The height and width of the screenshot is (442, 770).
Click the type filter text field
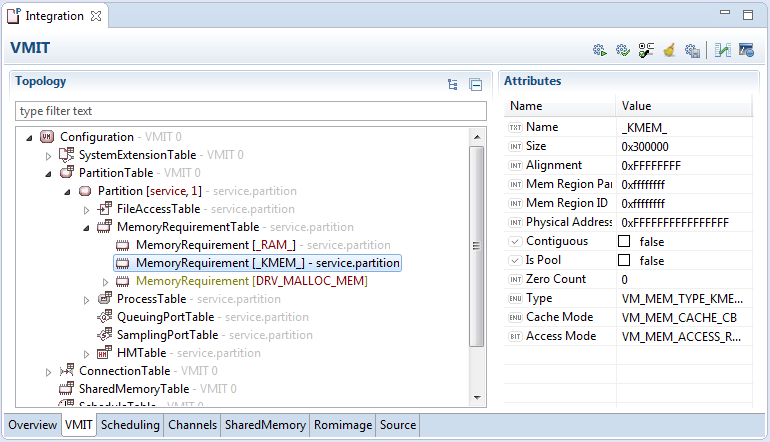click(x=250, y=111)
